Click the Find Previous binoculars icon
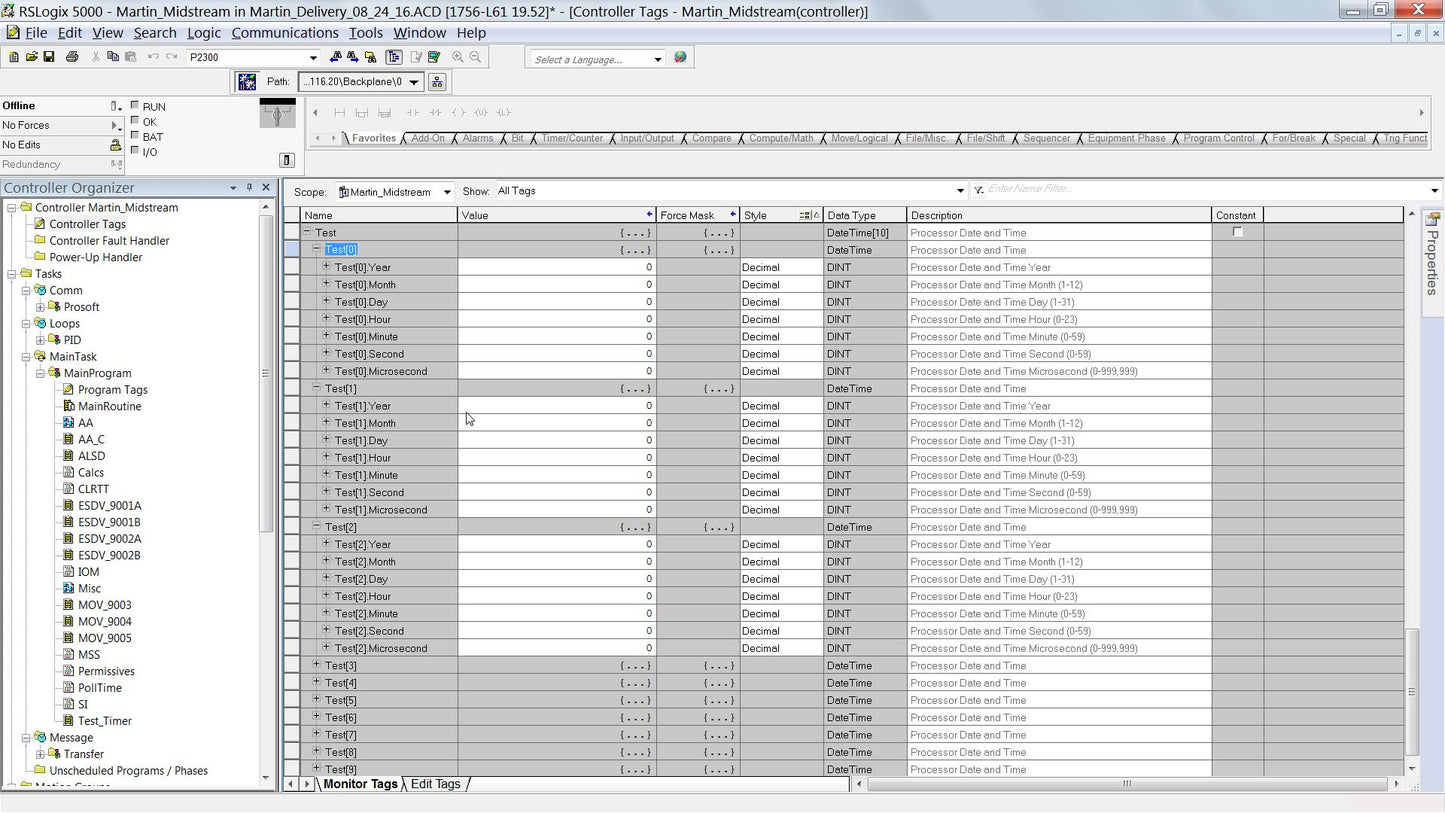 336,57
